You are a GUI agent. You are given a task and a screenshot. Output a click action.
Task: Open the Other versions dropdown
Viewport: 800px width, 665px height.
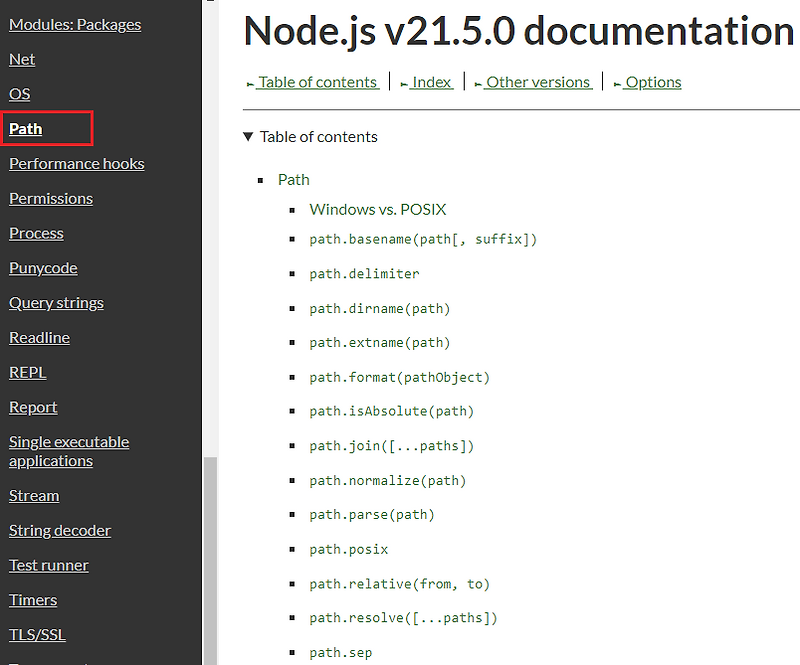click(538, 82)
